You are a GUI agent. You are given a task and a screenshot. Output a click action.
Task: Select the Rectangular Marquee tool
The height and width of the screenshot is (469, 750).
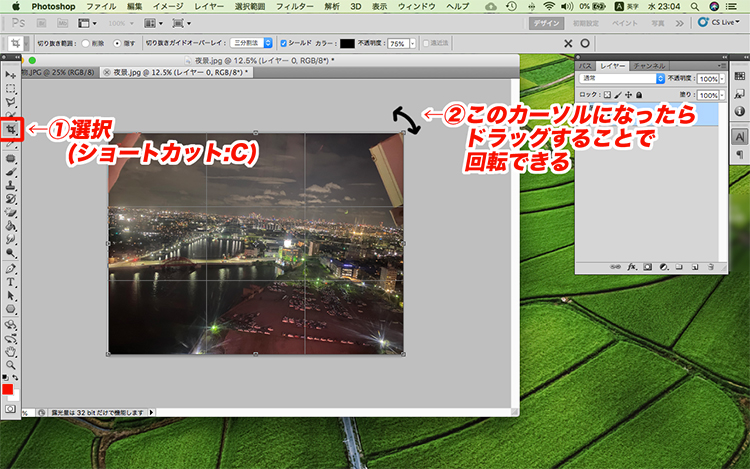(x=11, y=88)
